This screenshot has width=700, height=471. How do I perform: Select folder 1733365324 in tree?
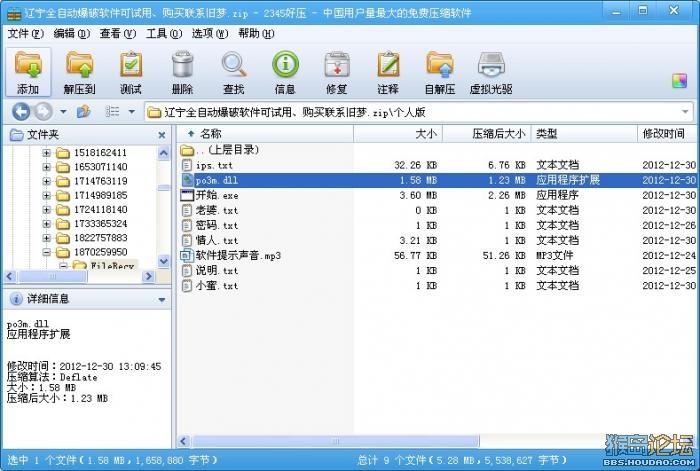coord(100,224)
